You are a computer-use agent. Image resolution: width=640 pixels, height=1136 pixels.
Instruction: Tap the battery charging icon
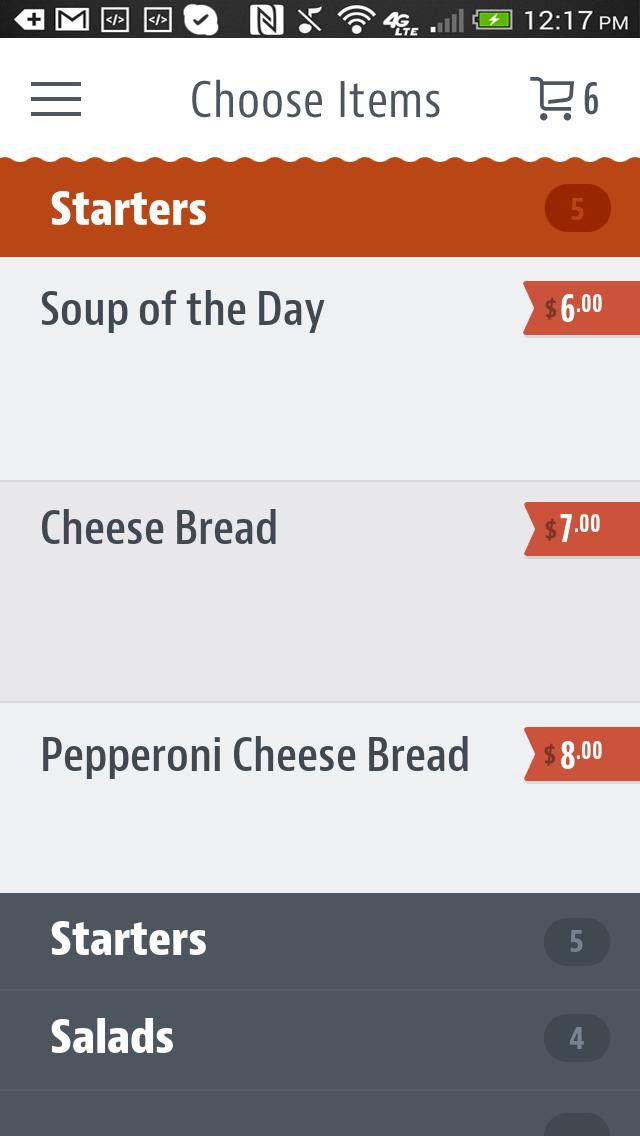(x=493, y=19)
